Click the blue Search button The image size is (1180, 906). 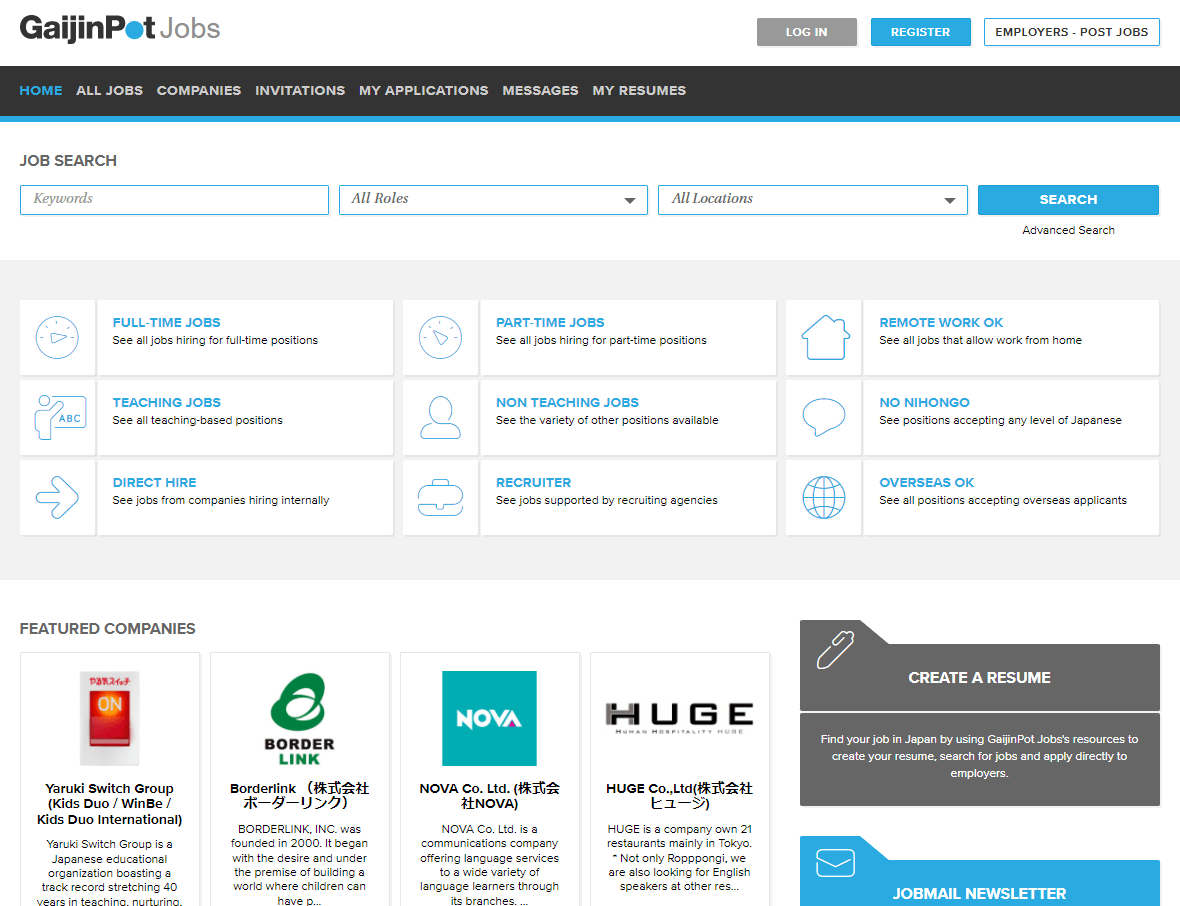coord(1068,200)
